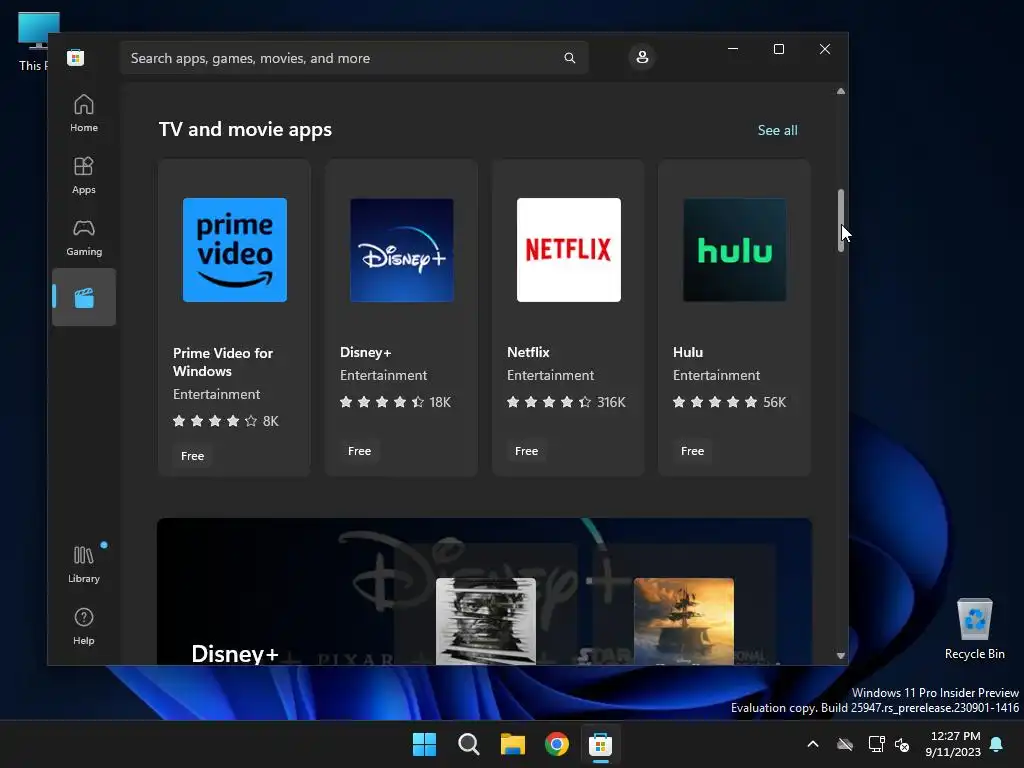Click the Free button under Netflix
The image size is (1024, 768).
[x=526, y=451]
